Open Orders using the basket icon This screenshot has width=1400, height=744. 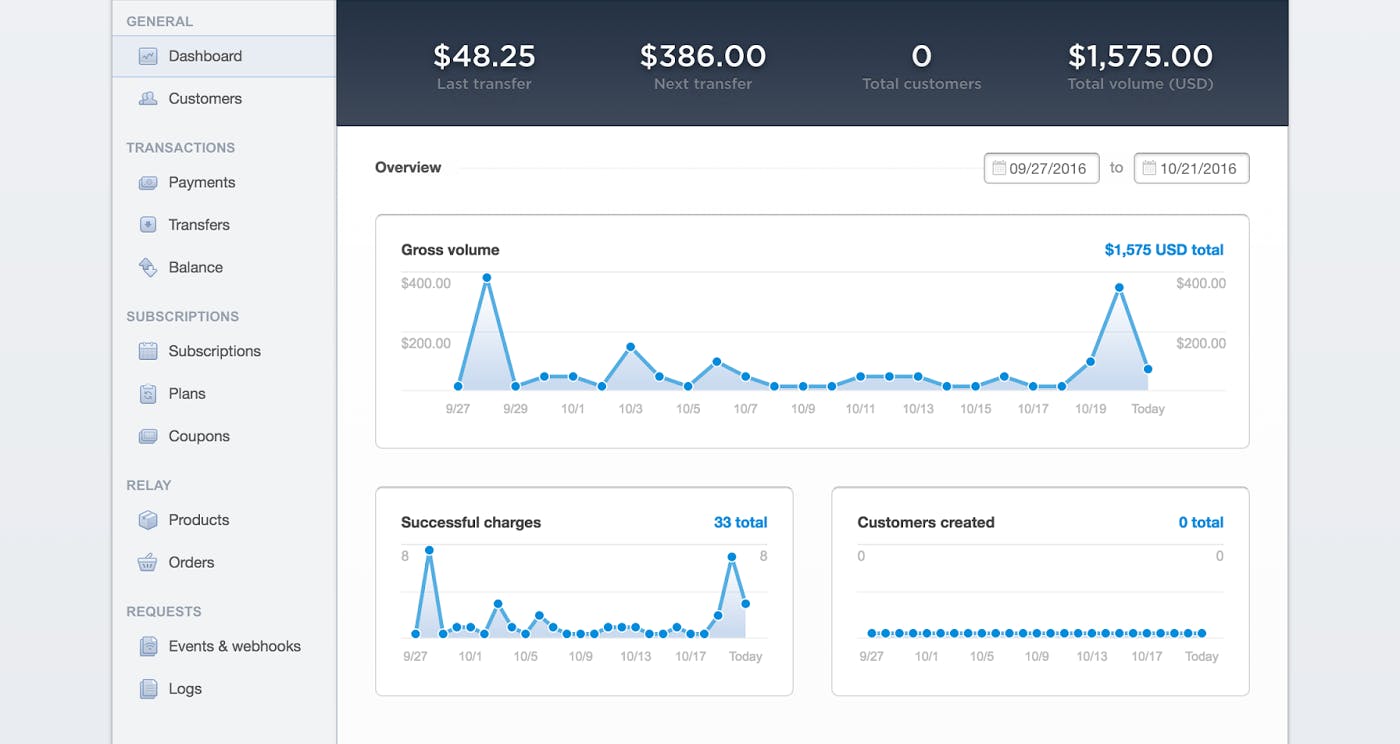[147, 561]
